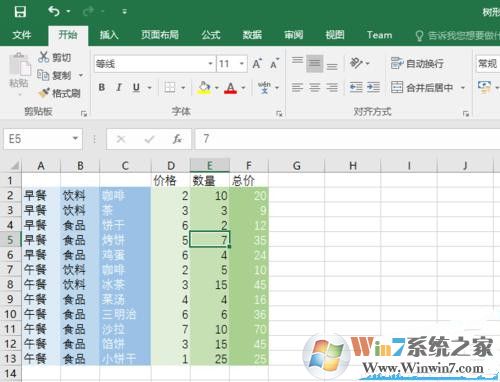Click the formula bar confirm checkmark icon
Image resolution: width=500 pixels, height=382 pixels.
click(149, 139)
